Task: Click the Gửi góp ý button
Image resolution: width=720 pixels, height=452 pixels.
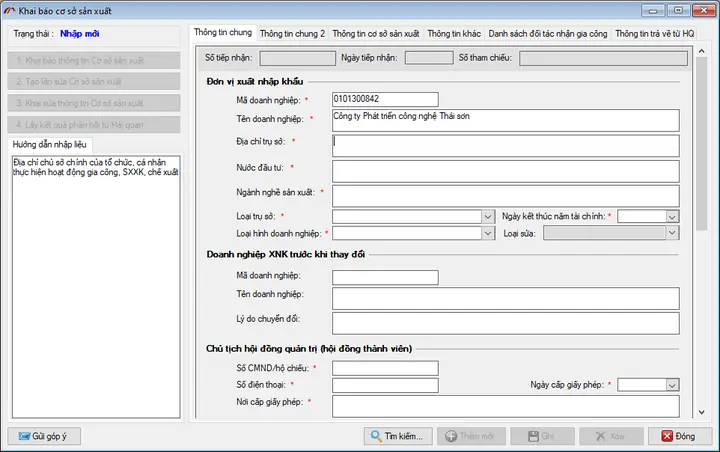Action: click(x=44, y=436)
